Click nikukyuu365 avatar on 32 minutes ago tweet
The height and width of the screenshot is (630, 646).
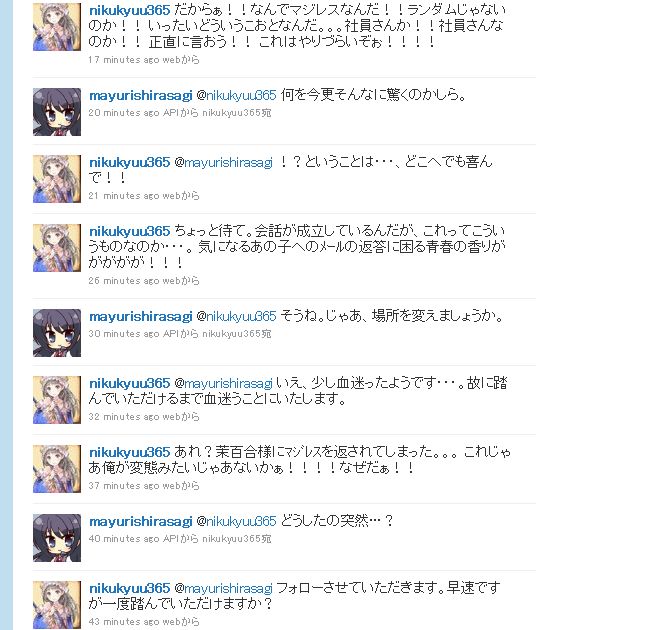coord(57,400)
